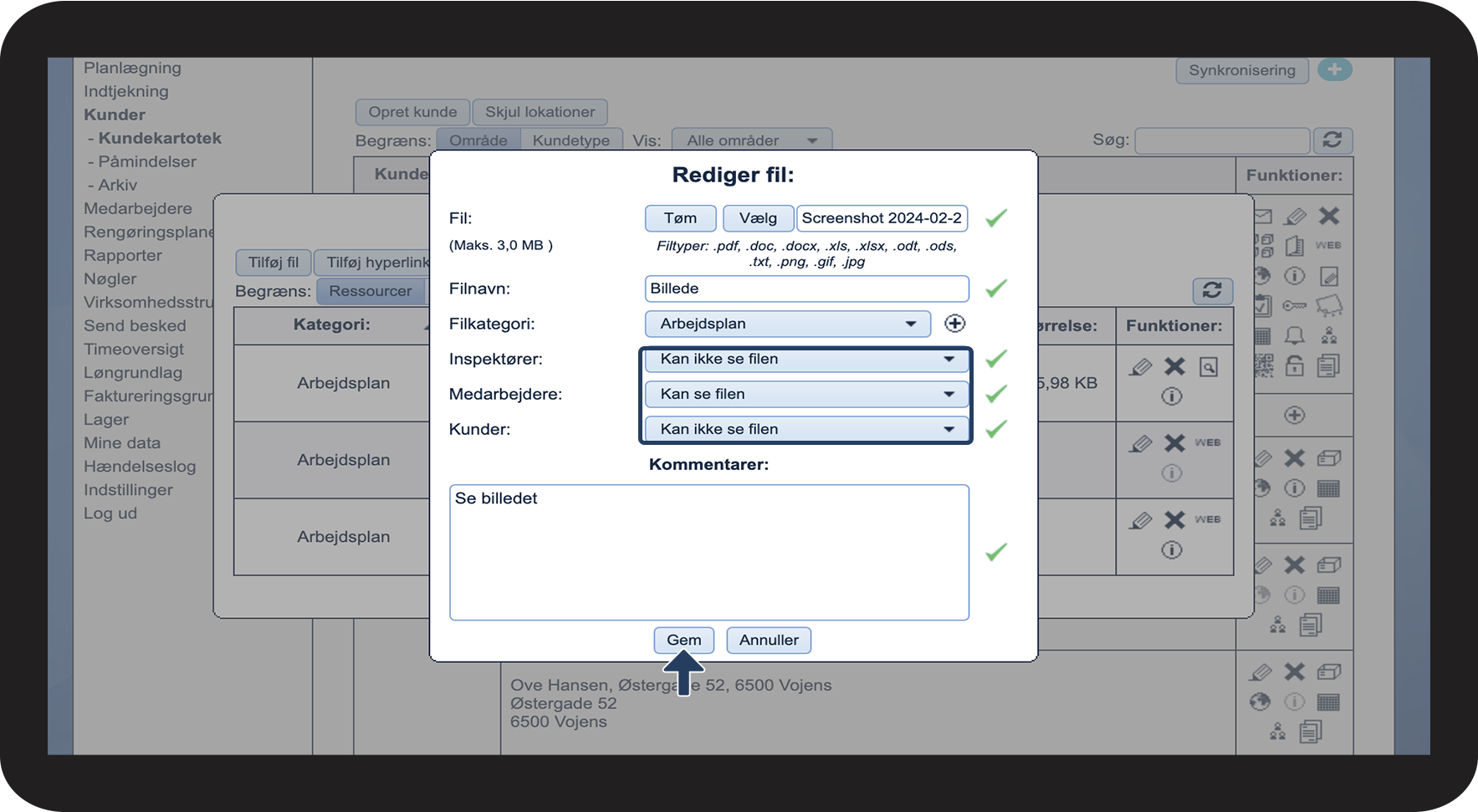Open the Kunder visibility dropdown
Viewport: 1478px width, 812px height.
coord(806,430)
